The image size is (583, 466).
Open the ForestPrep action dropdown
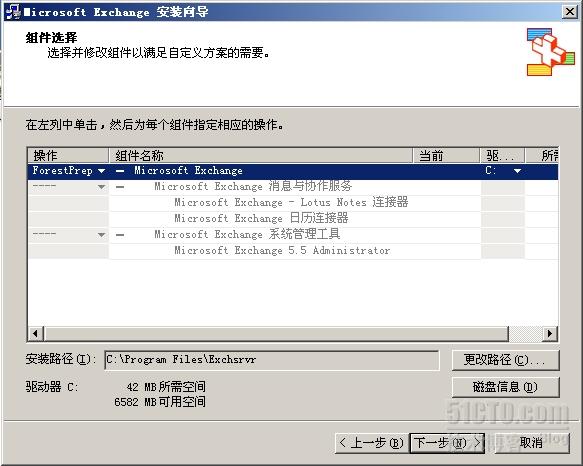101,171
